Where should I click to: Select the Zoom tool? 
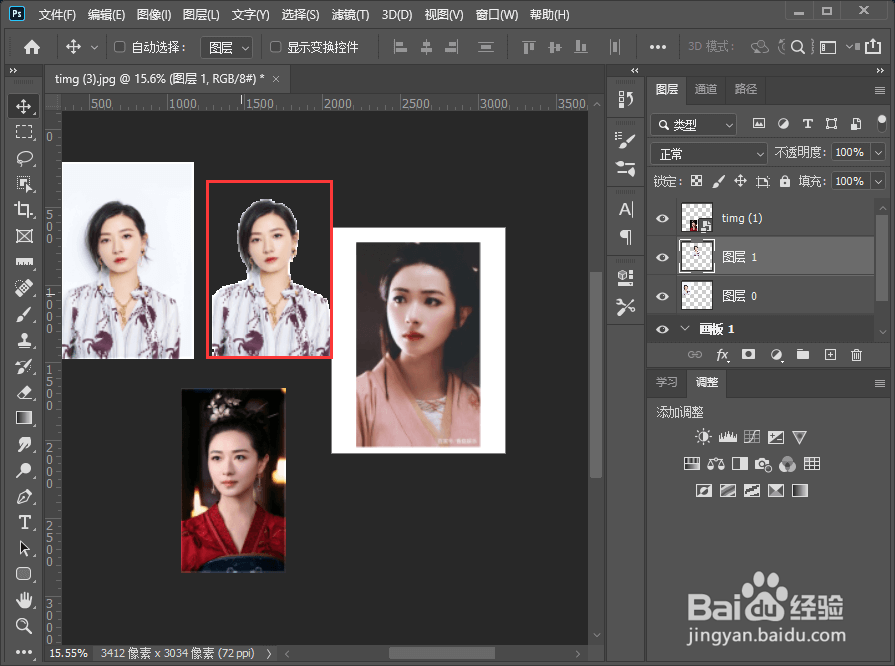[24, 626]
